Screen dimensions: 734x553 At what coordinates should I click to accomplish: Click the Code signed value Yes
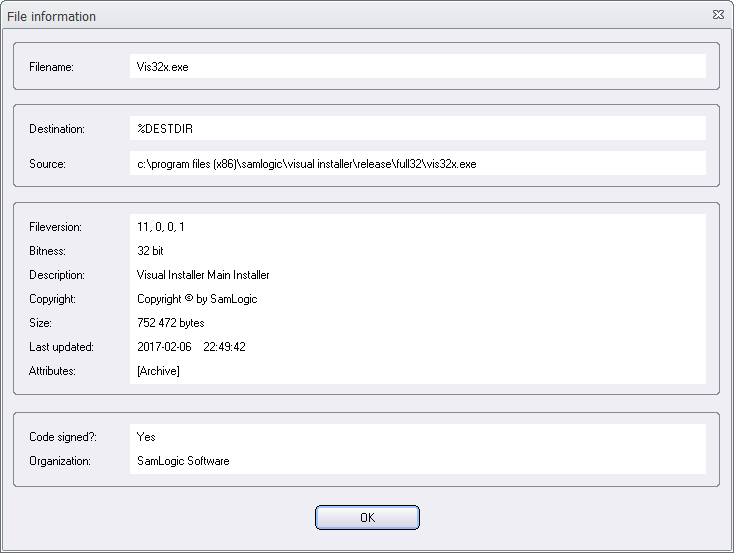(146, 437)
